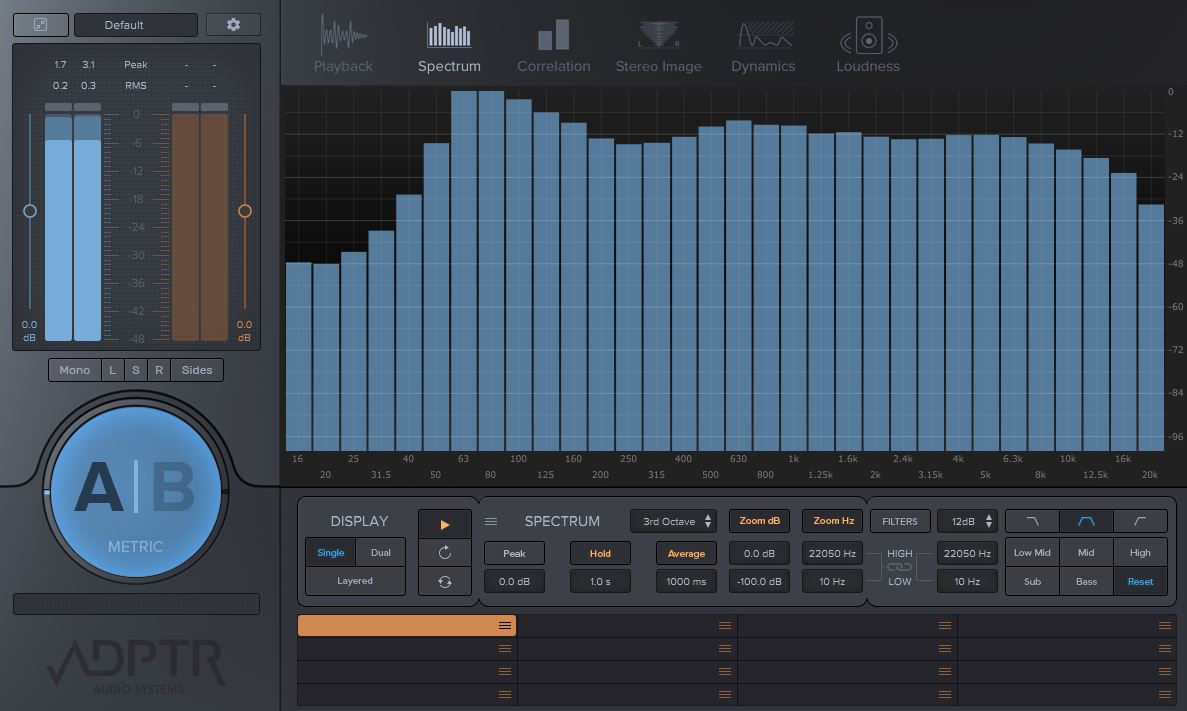Select the band-pass filter shape icon

(1085, 521)
